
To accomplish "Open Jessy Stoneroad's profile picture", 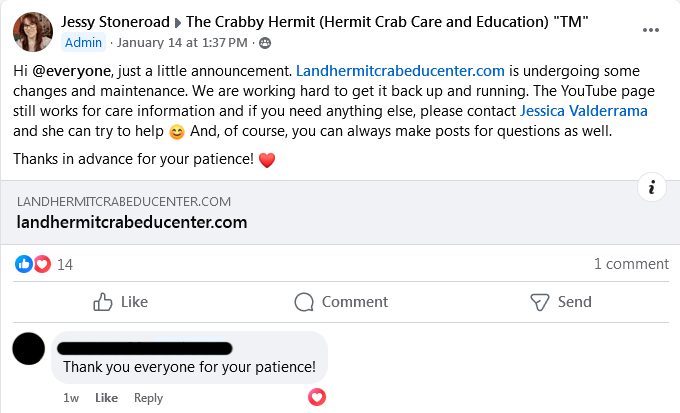I will (x=32, y=31).
